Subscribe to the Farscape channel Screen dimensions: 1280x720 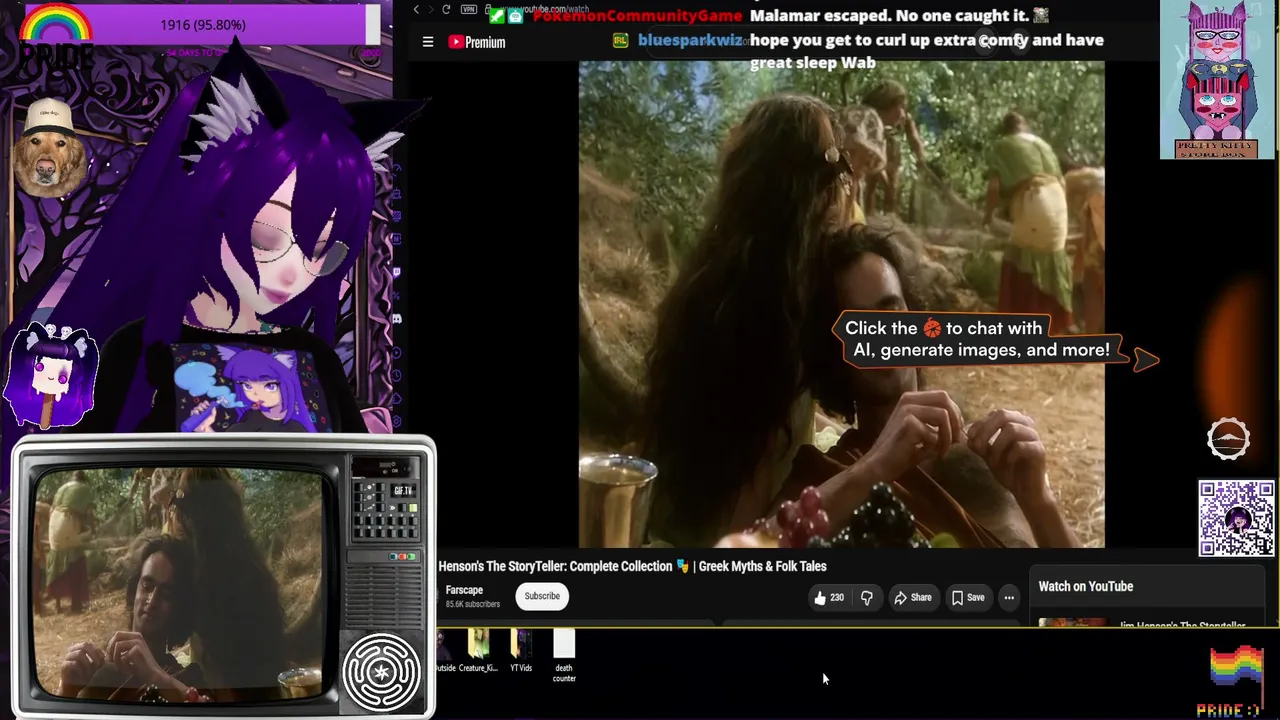(542, 596)
